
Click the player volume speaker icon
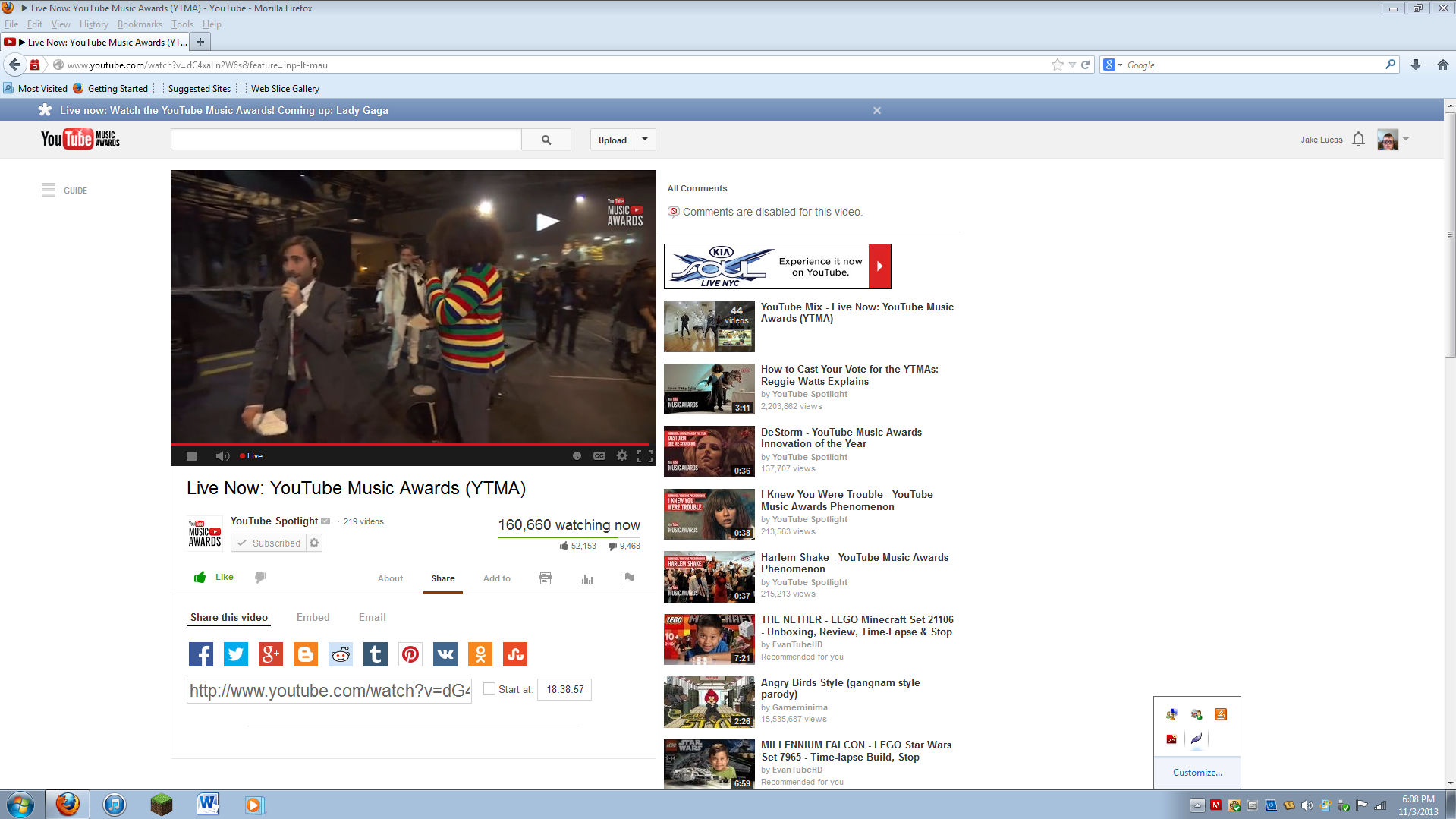click(222, 456)
